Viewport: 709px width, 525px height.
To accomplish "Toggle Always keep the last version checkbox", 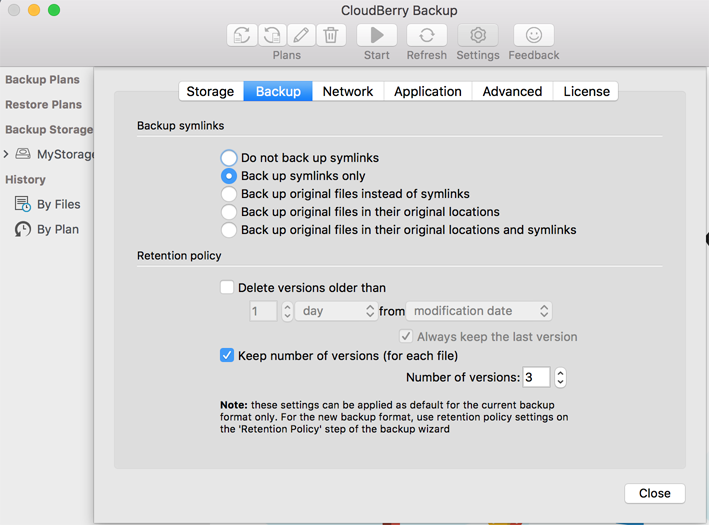I will pos(406,336).
